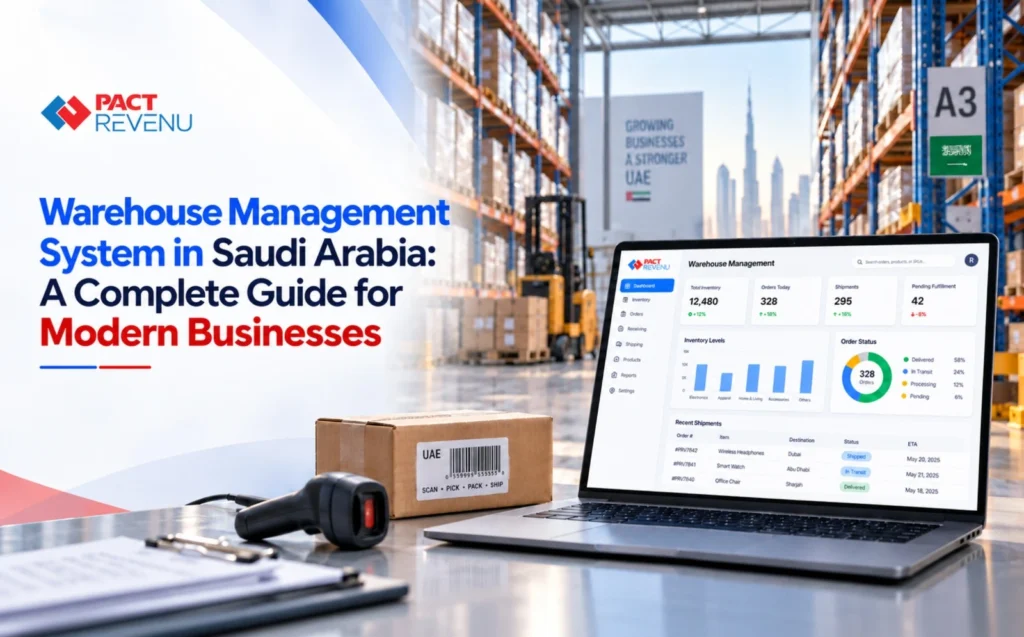
Task: Click the Apparel bar in Inventory Levels
Action: click(x=726, y=382)
